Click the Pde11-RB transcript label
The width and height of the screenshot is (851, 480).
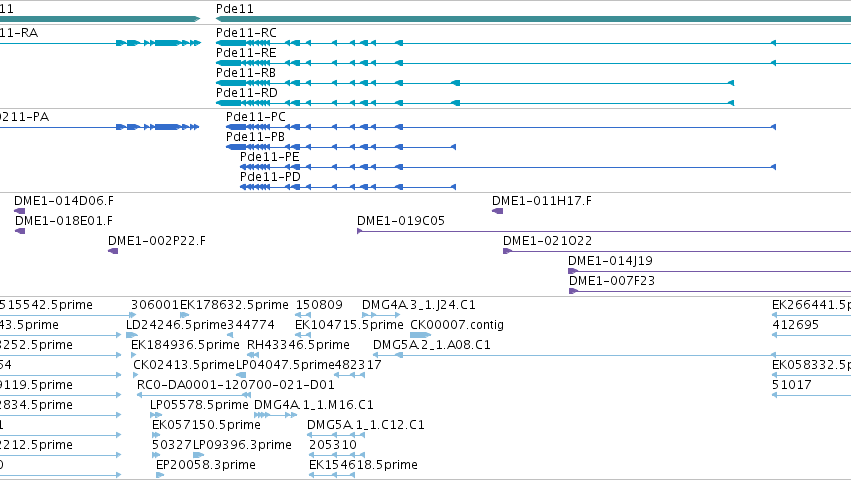pyautogui.click(x=246, y=73)
